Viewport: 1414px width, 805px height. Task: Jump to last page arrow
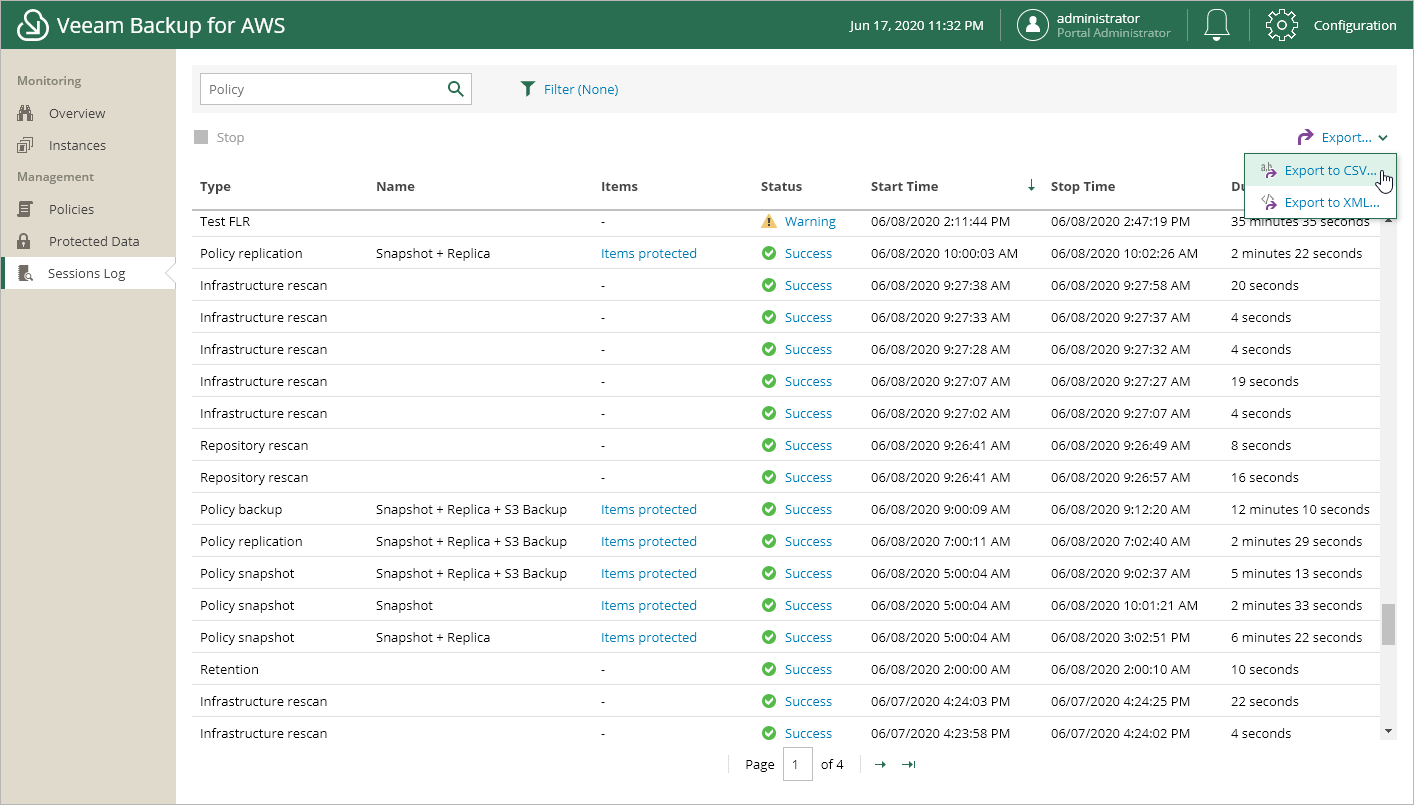(x=908, y=764)
